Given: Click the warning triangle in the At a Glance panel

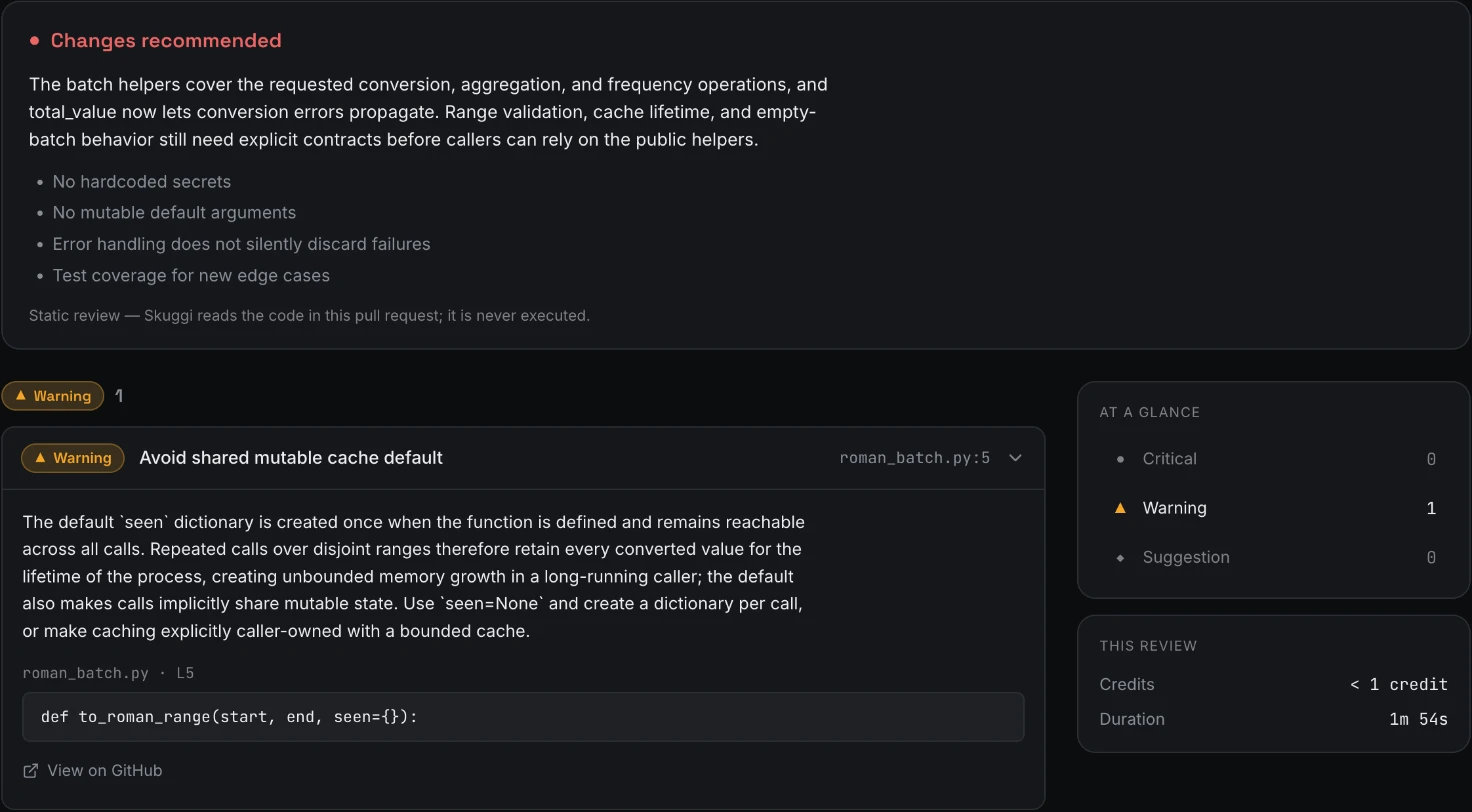Looking at the screenshot, I should pyautogui.click(x=1120, y=508).
